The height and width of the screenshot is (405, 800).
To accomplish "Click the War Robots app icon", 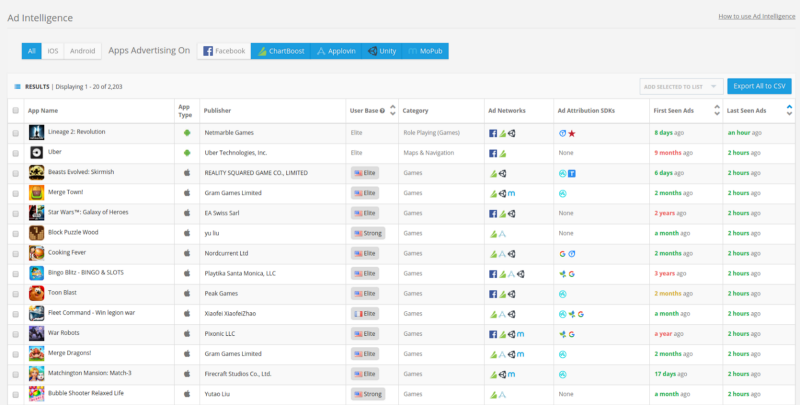I will click(x=36, y=334).
